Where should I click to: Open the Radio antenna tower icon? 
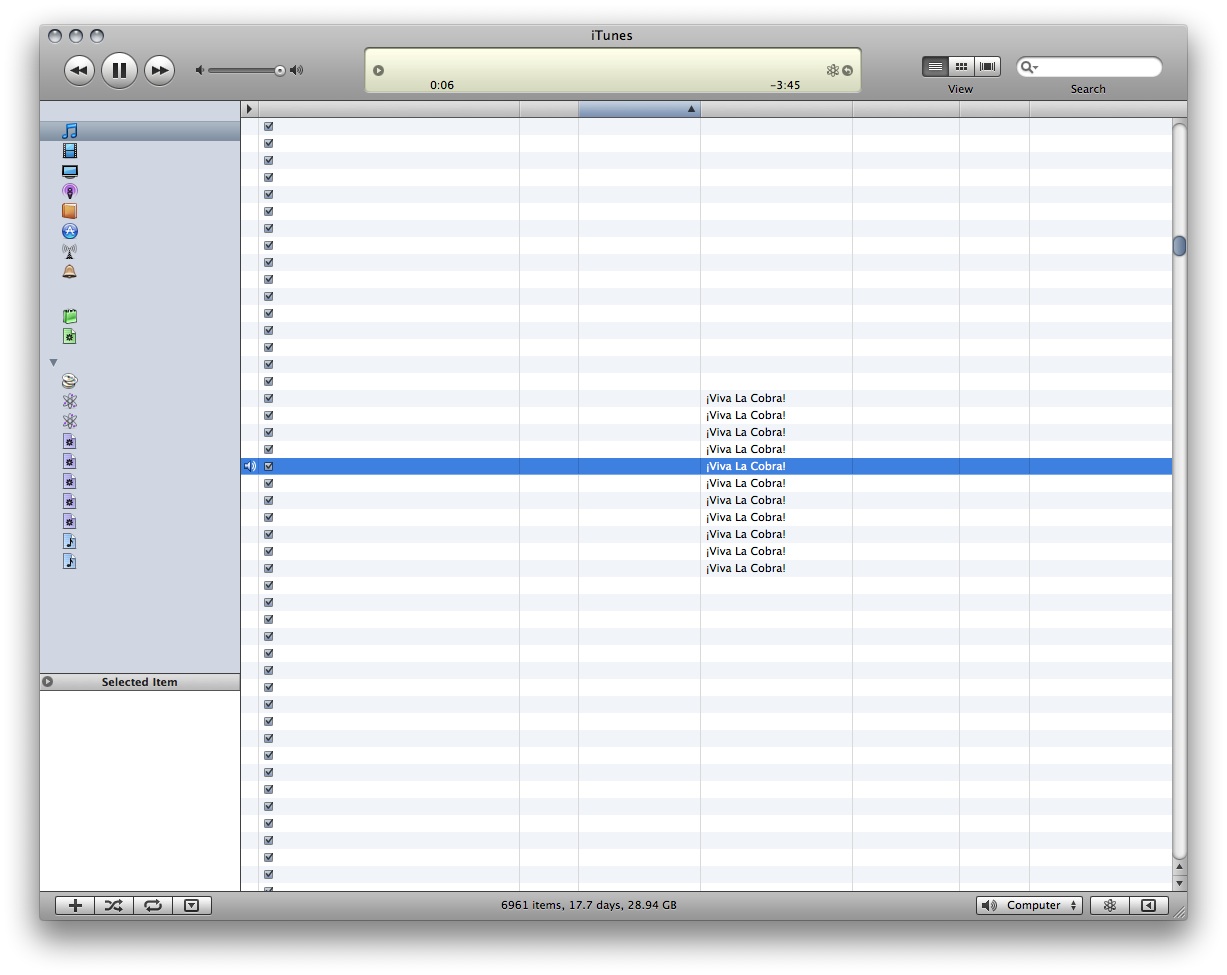[x=69, y=251]
